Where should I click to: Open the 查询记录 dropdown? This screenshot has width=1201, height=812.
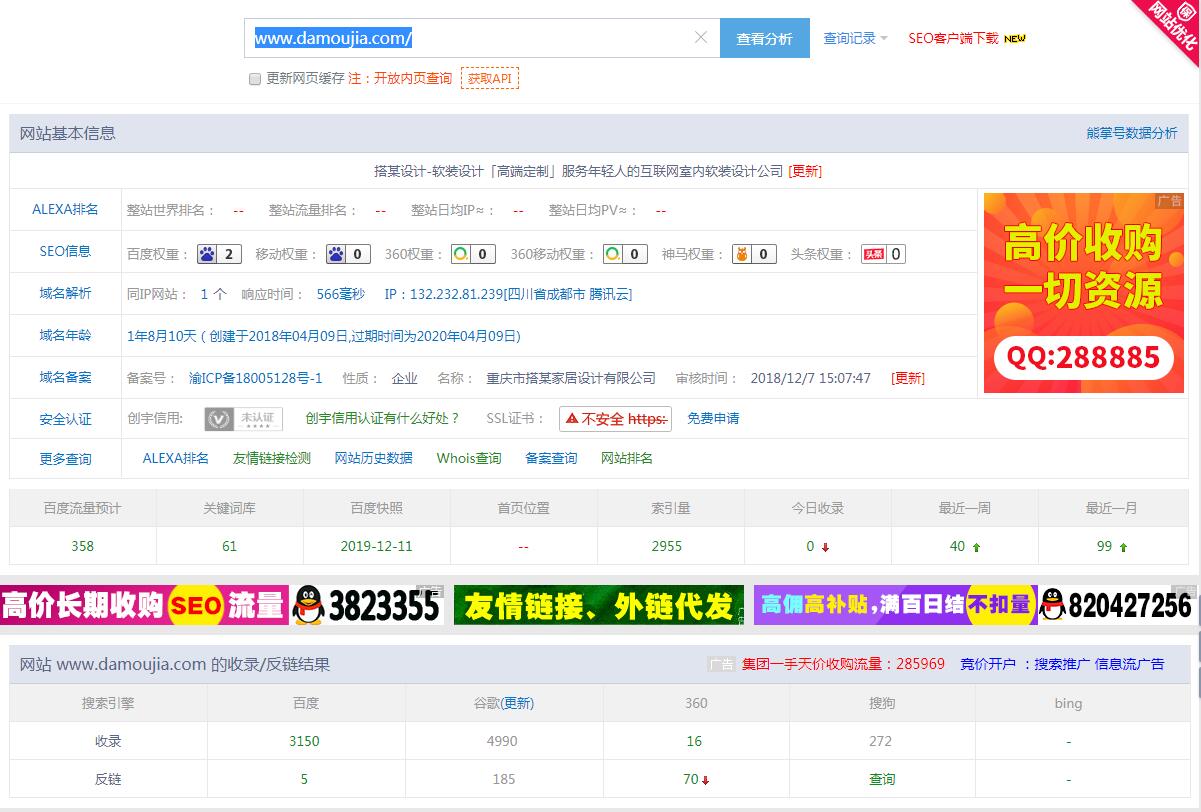click(x=855, y=38)
